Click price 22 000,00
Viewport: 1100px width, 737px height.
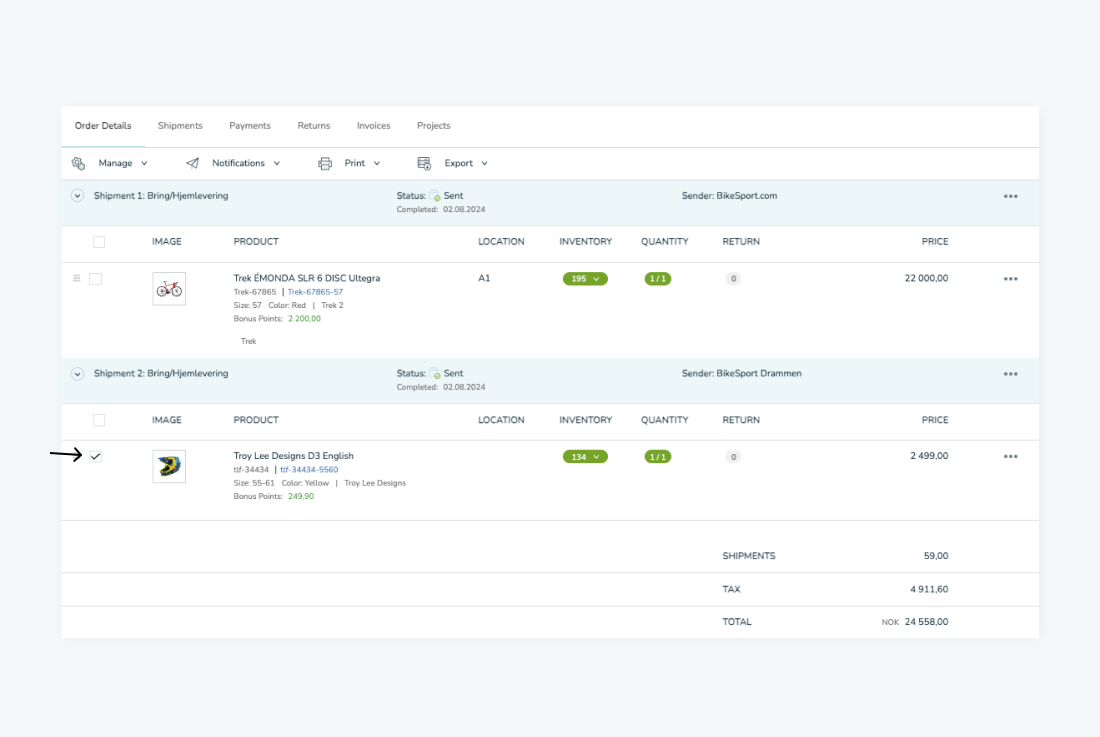(926, 278)
